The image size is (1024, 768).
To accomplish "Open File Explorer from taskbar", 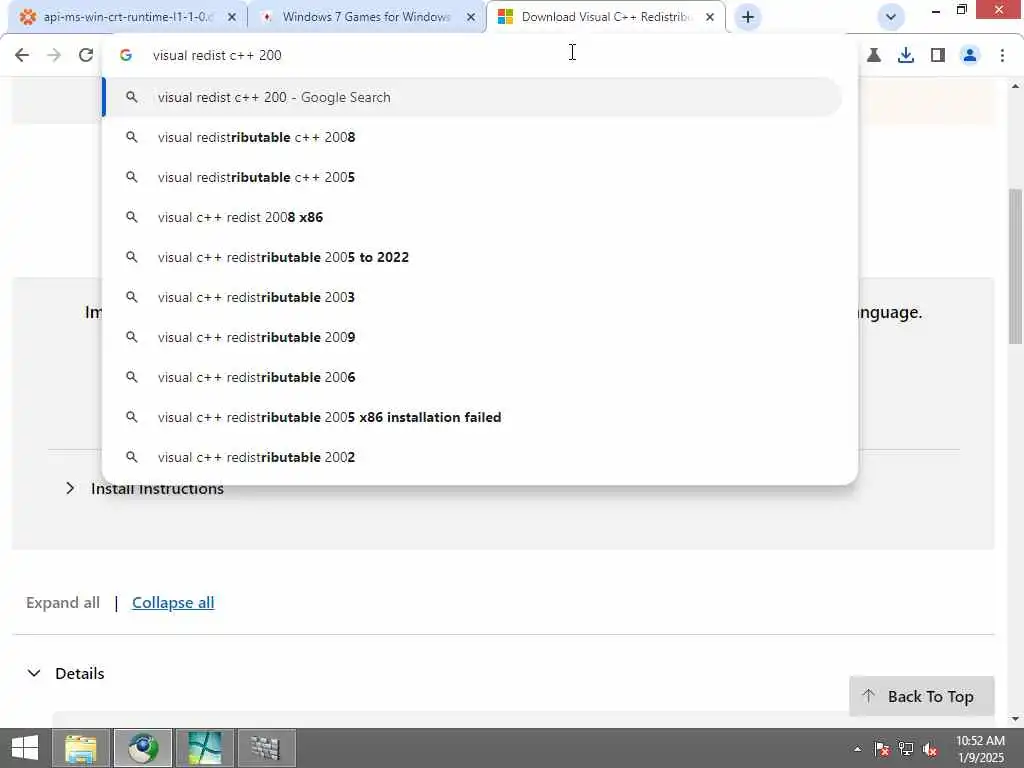I will (x=81, y=748).
